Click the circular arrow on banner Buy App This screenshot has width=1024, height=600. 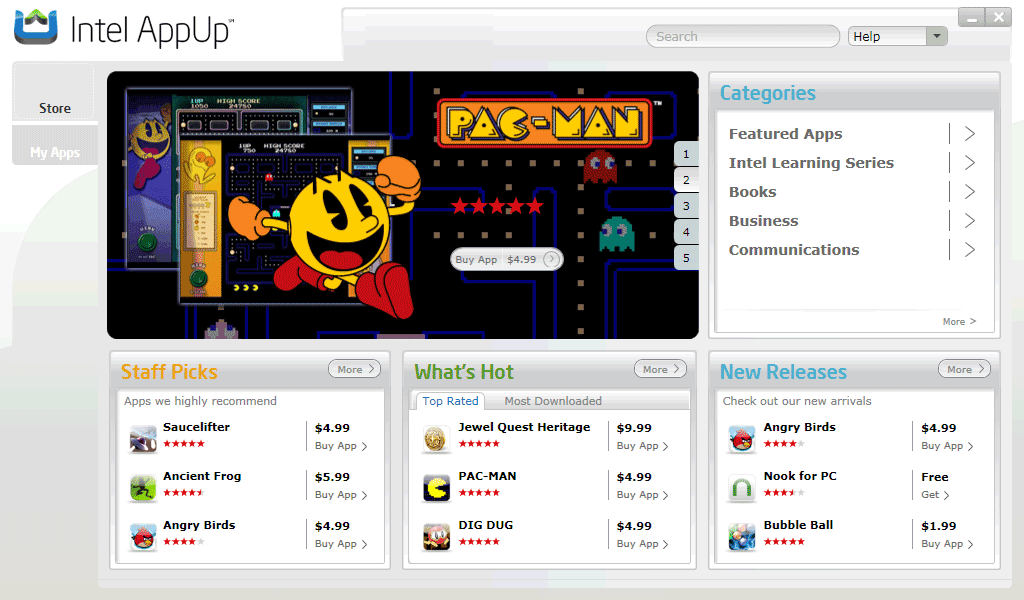552,259
